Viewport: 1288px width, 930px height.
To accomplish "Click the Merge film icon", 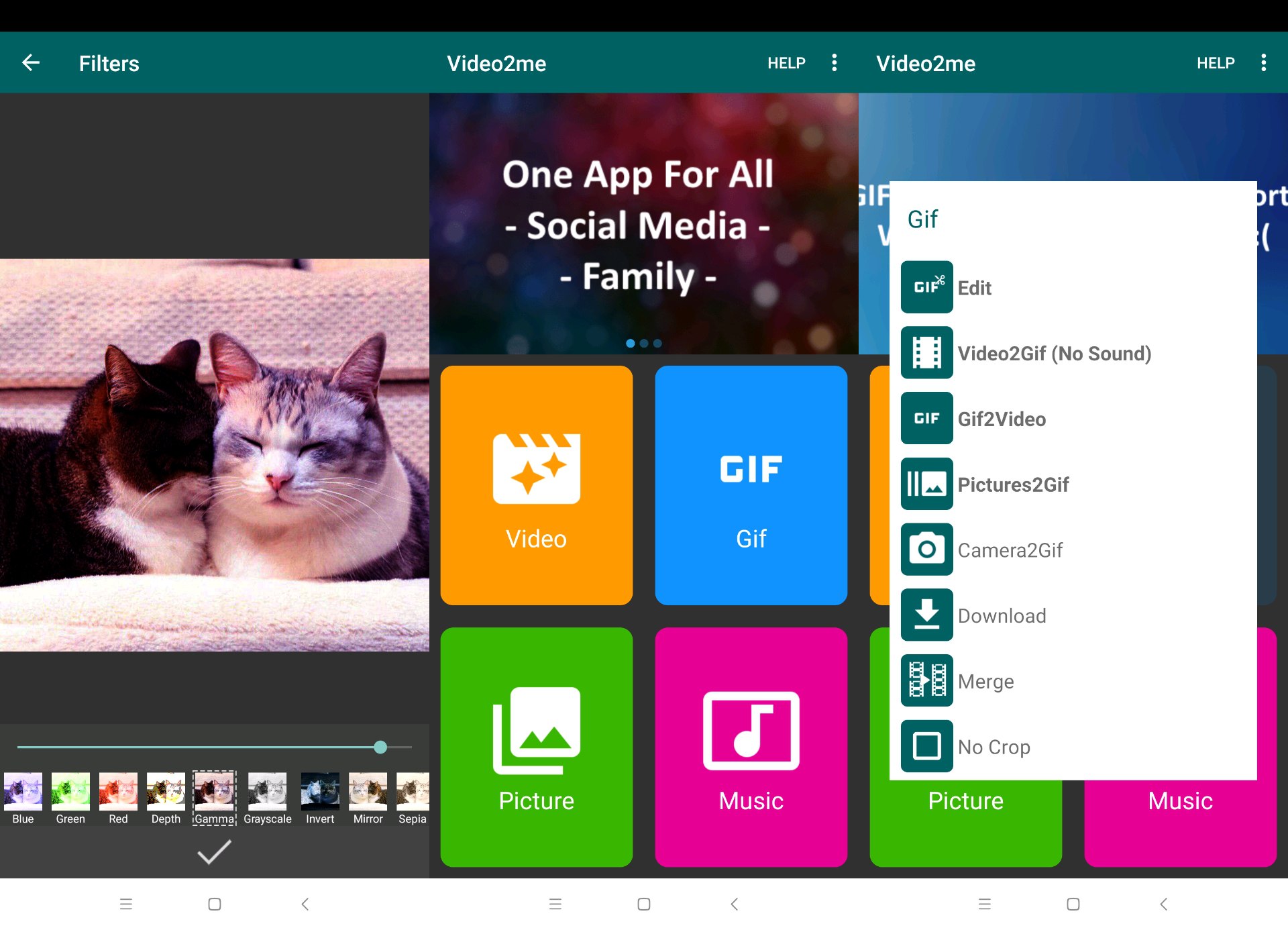I will click(x=926, y=680).
